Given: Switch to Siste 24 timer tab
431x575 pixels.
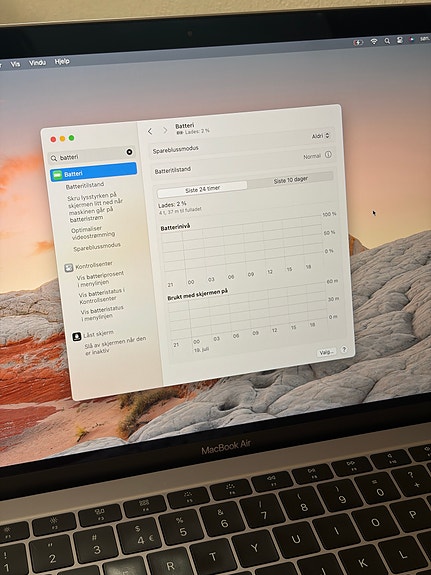Looking at the screenshot, I should point(202,189).
